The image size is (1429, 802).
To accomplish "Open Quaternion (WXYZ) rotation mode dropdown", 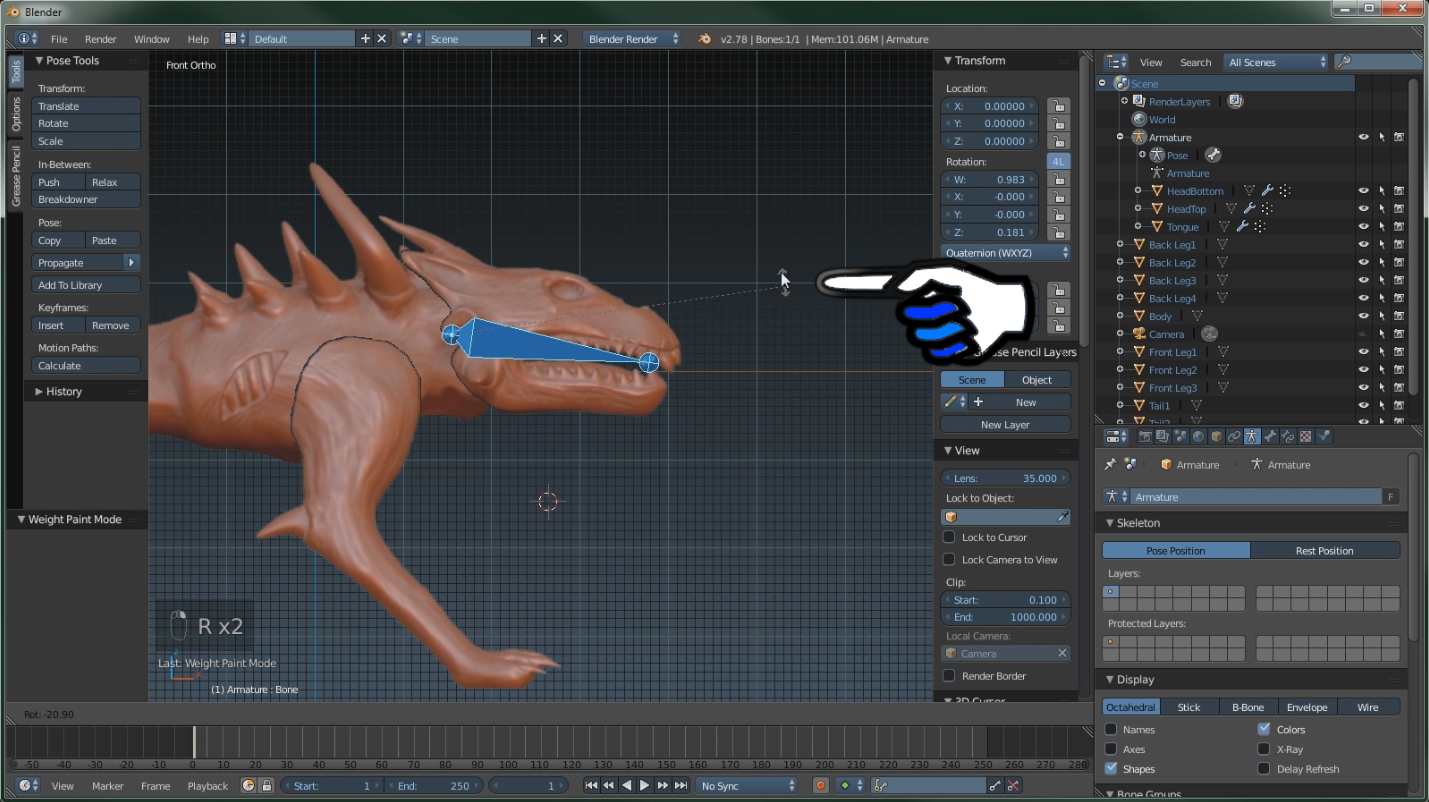I will pos(1006,253).
